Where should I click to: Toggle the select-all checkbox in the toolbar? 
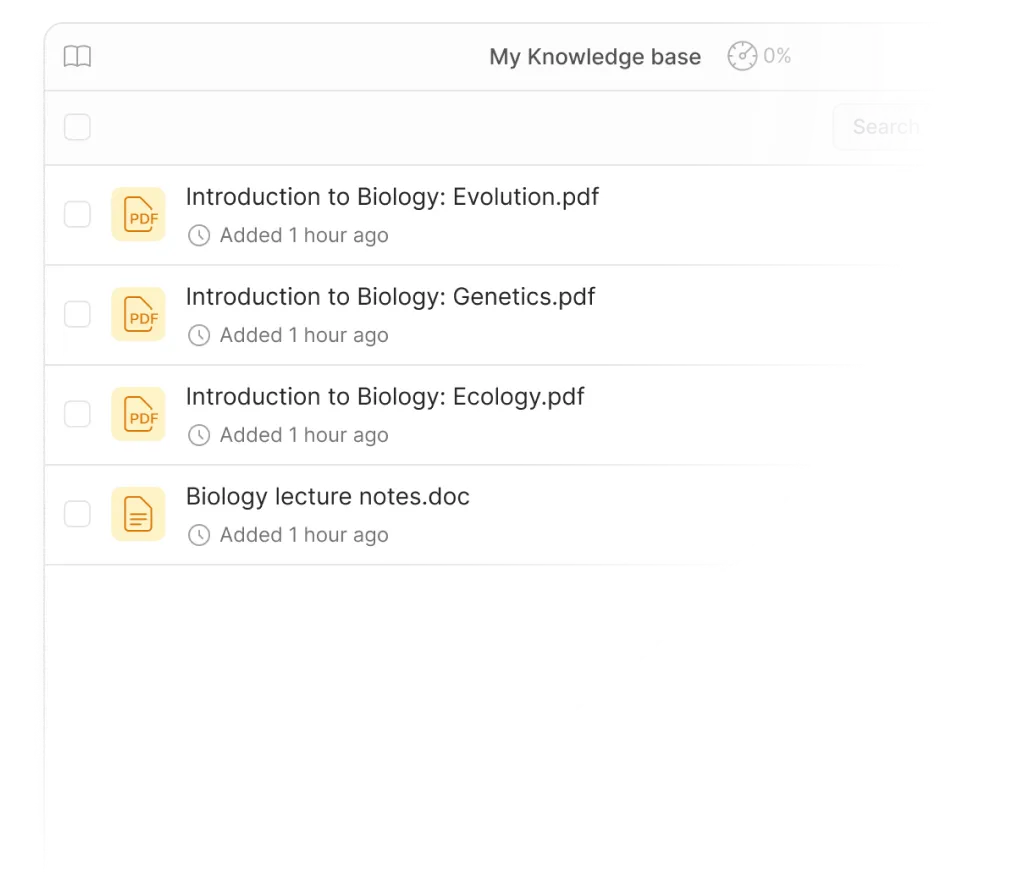pyautogui.click(x=77, y=127)
